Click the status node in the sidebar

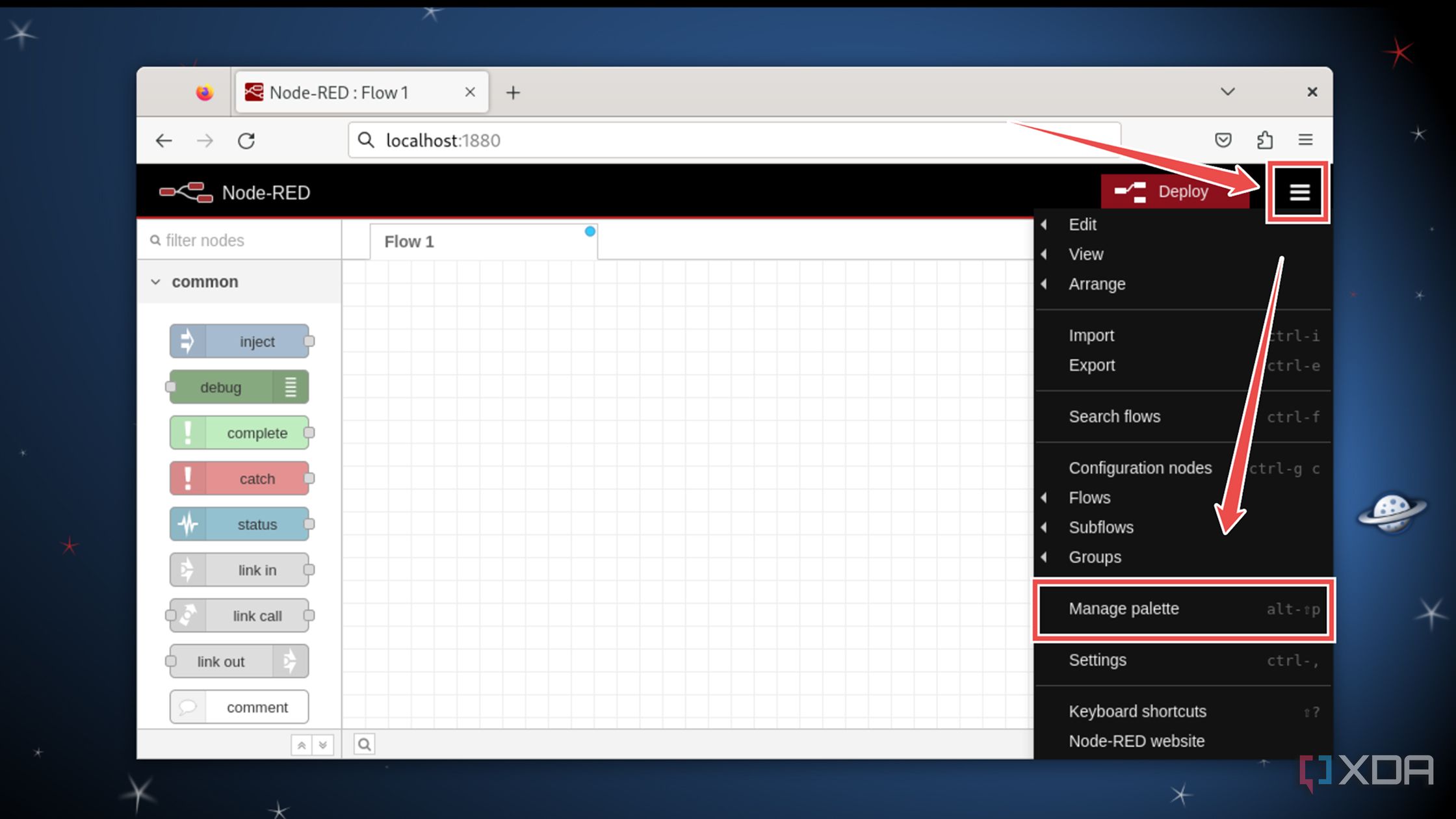[240, 524]
